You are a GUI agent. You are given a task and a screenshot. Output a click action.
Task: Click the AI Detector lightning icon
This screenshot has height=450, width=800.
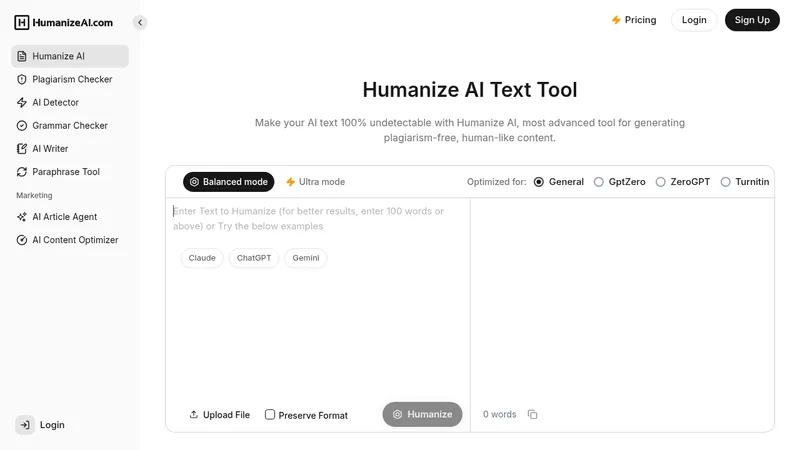click(x=21, y=103)
